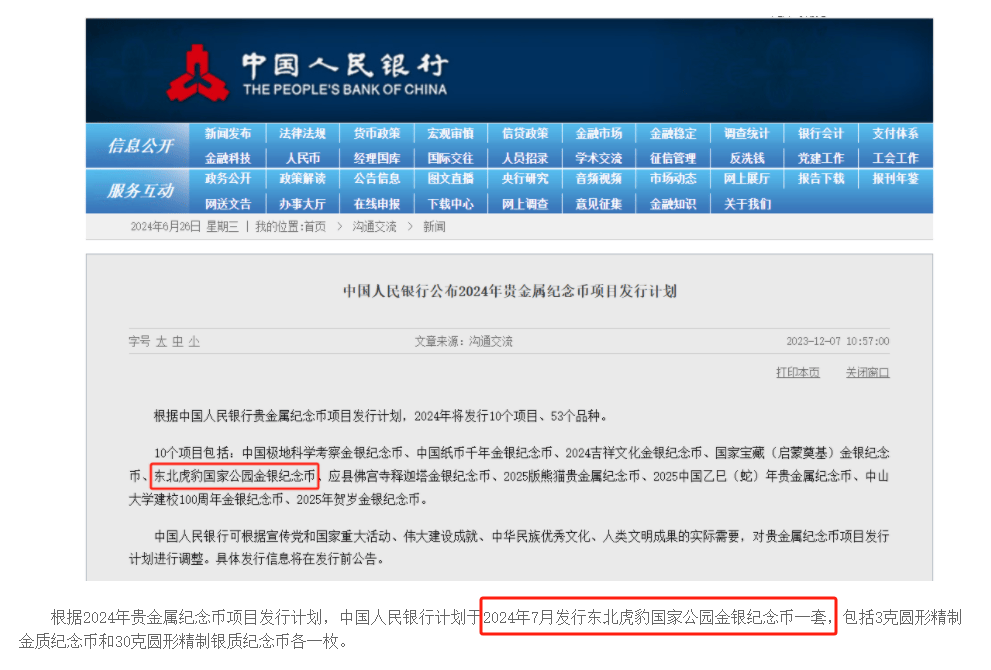This screenshot has width=991, height=670.
Task: Open the 央行研究 menu item
Action: click(525, 179)
